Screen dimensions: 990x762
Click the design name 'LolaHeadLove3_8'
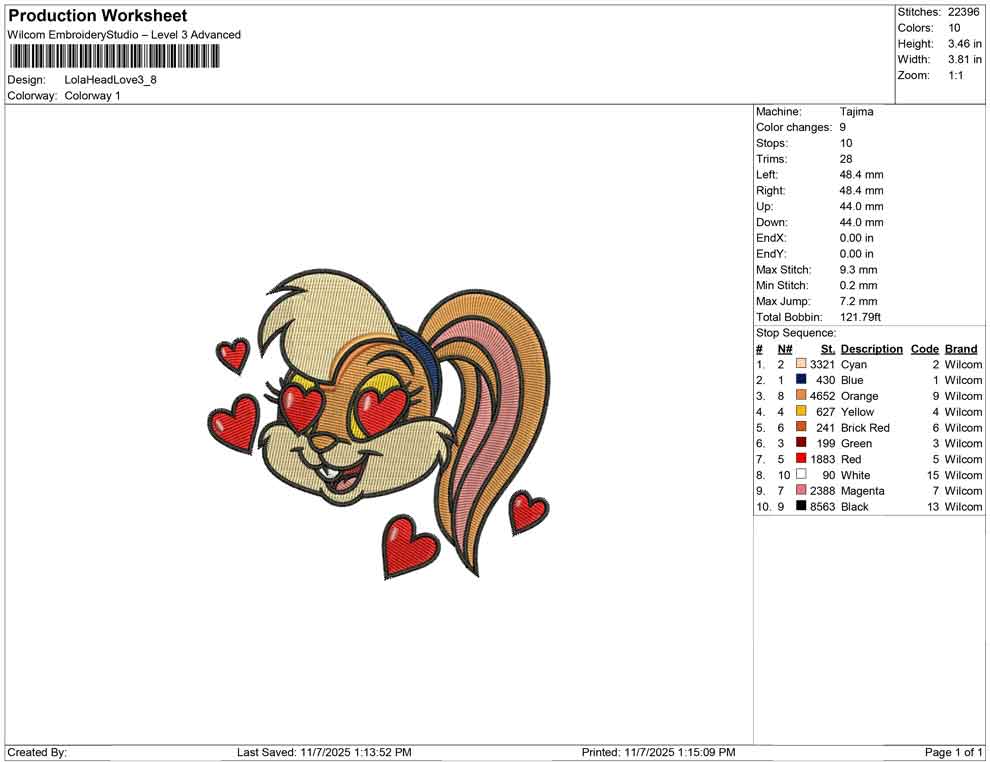coord(110,80)
